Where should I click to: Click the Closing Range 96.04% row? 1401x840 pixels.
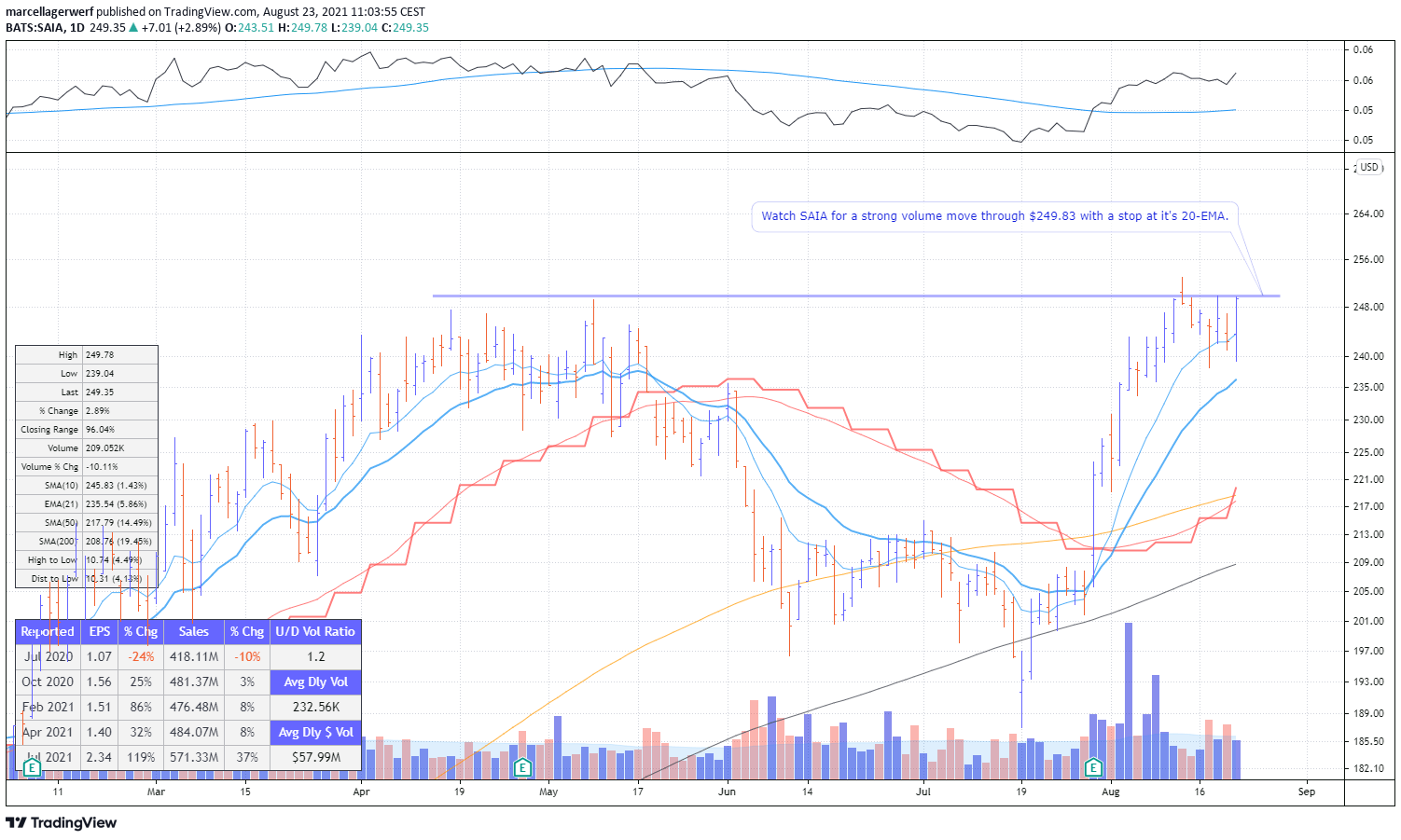coord(87,430)
